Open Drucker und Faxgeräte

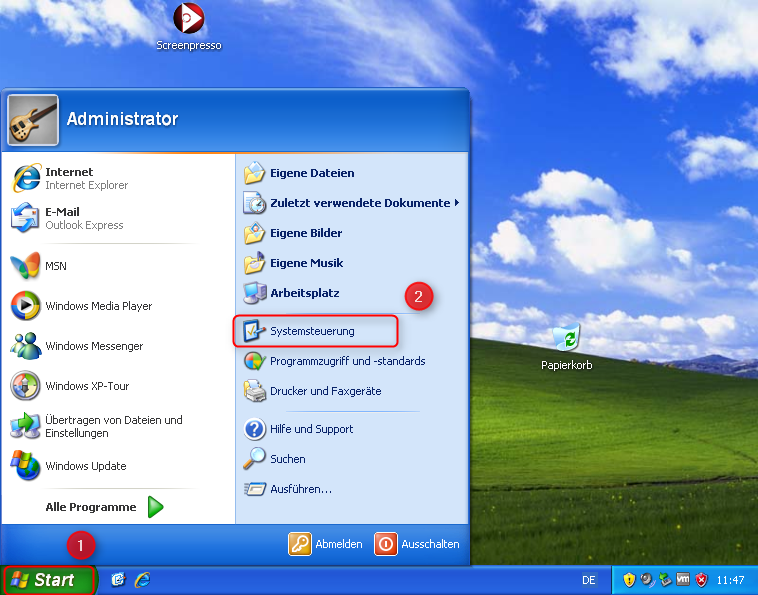[325, 391]
